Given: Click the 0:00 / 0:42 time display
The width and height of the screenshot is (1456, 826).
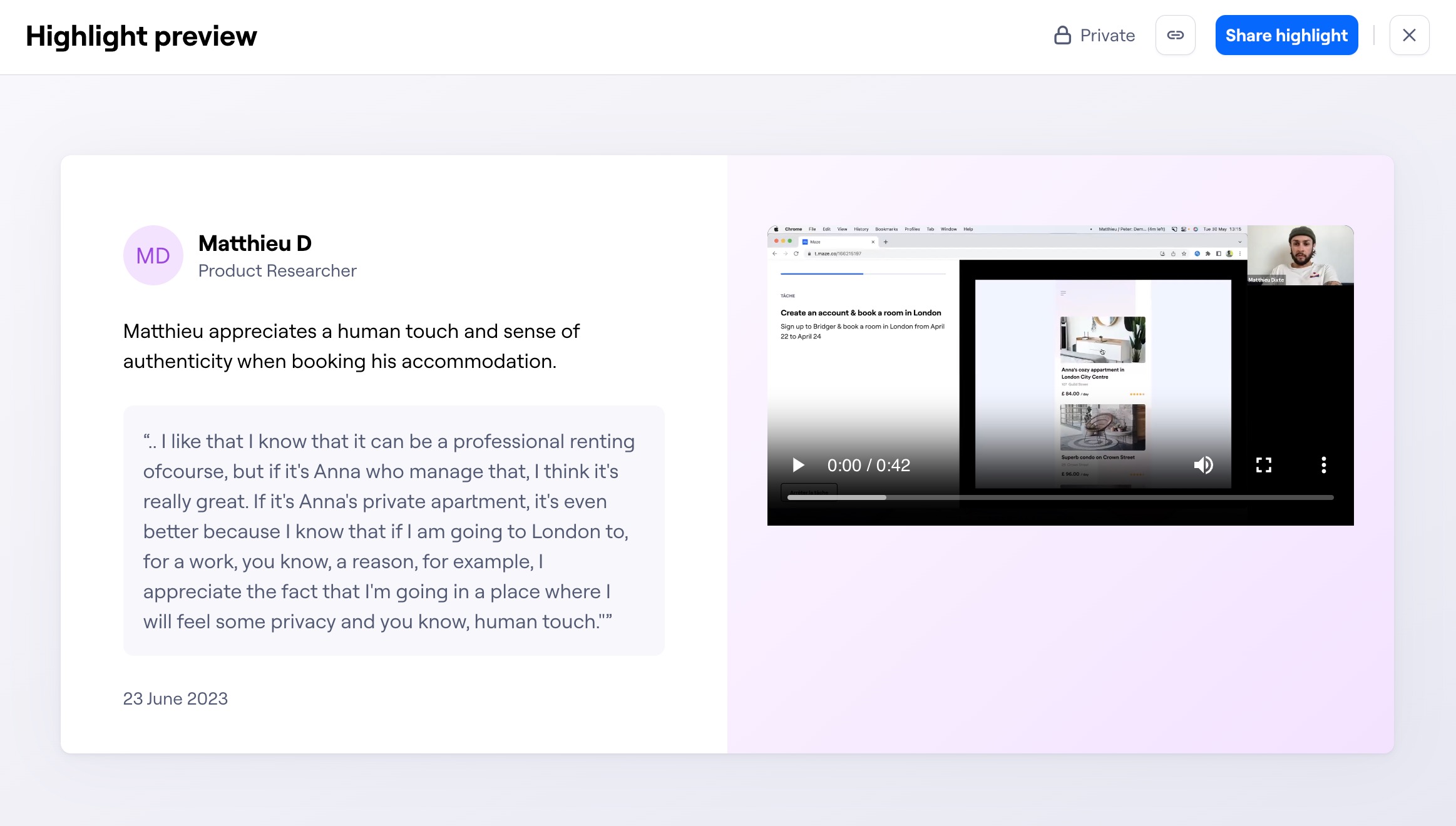Looking at the screenshot, I should coord(868,465).
